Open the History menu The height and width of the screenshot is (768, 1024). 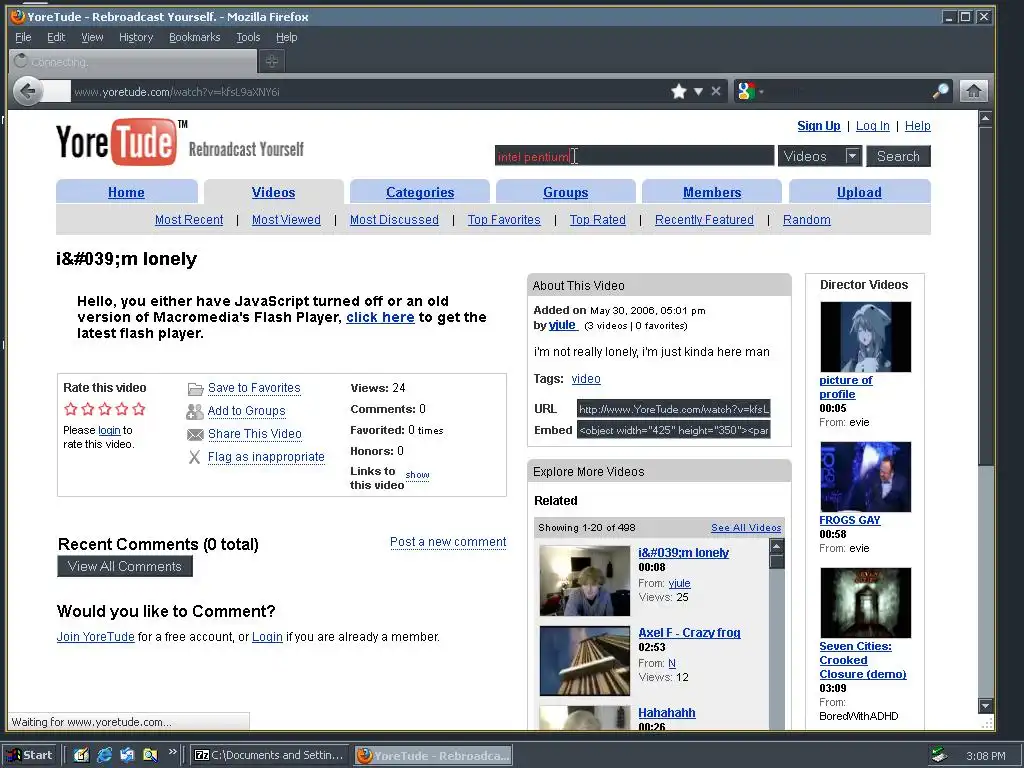click(136, 37)
